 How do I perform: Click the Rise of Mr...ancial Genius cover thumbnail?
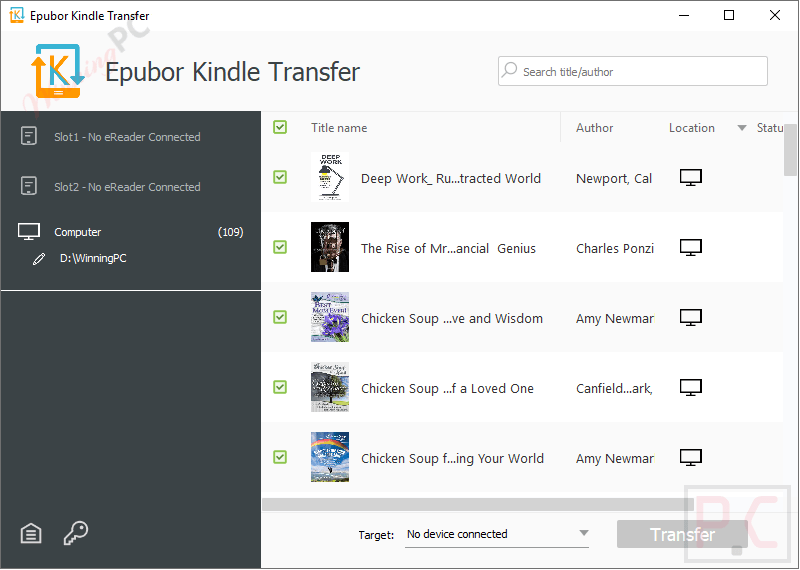(330, 247)
